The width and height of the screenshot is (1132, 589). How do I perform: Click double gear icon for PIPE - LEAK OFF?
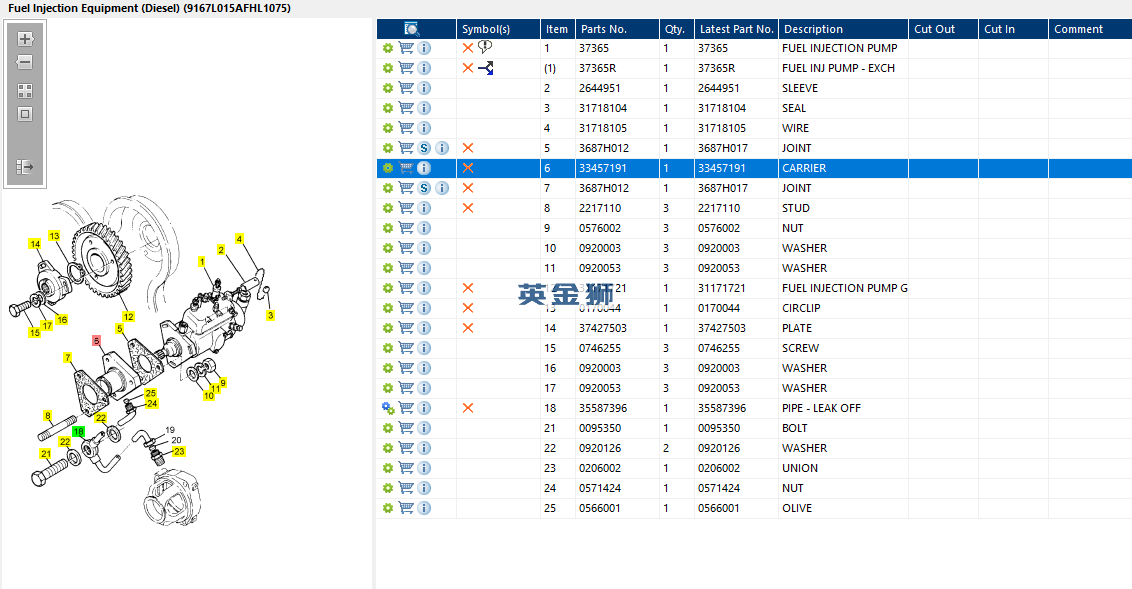point(388,408)
